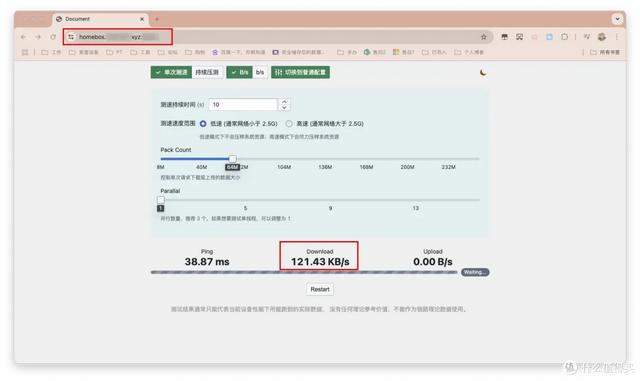The height and width of the screenshot is (381, 640).
Task: Click the Upload value 0.00 B/s
Action: pyautogui.click(x=433, y=262)
